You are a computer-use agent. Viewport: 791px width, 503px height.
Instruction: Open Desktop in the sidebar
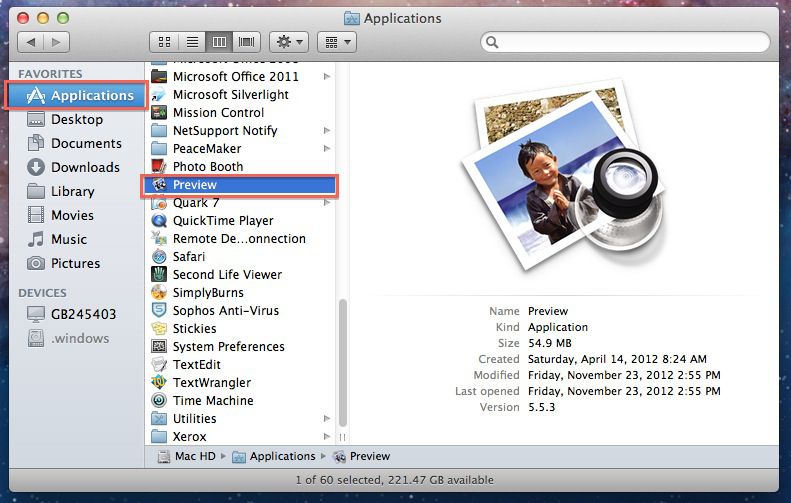coord(77,120)
